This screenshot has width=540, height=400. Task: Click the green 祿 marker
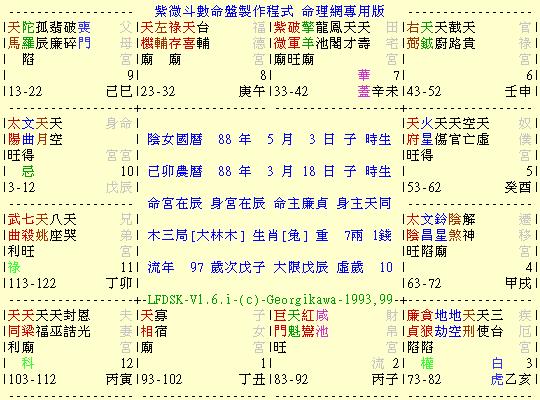pos(14,267)
